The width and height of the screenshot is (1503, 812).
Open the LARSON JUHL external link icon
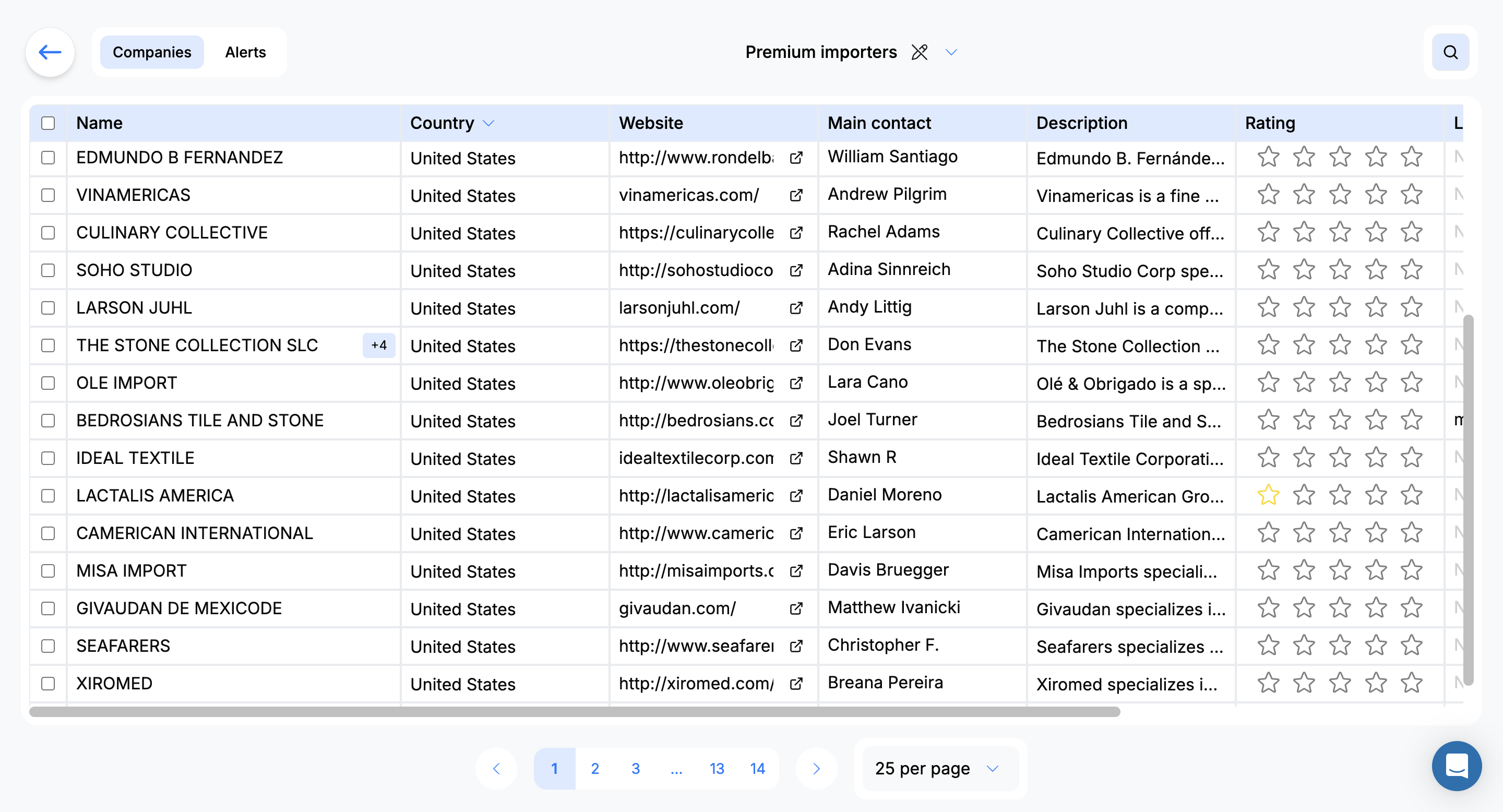pyautogui.click(x=796, y=307)
